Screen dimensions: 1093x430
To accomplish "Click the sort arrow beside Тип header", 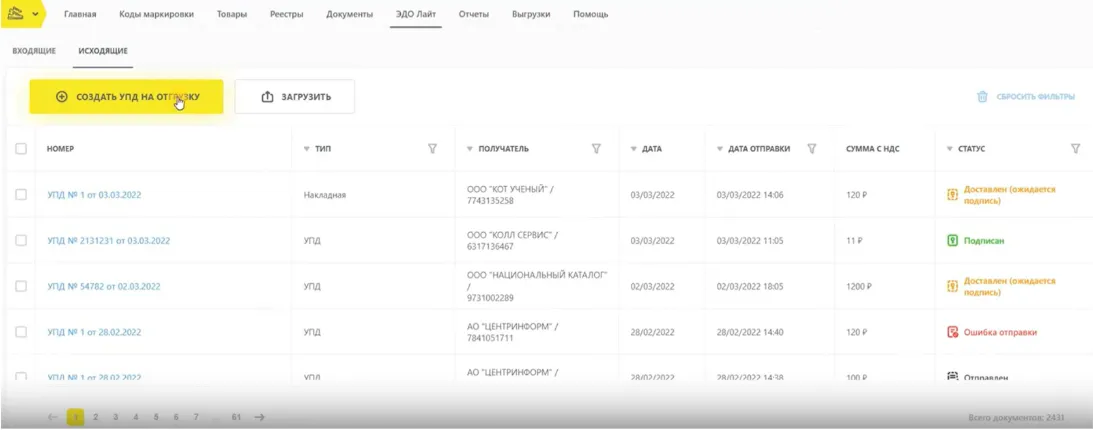I will coord(307,149).
